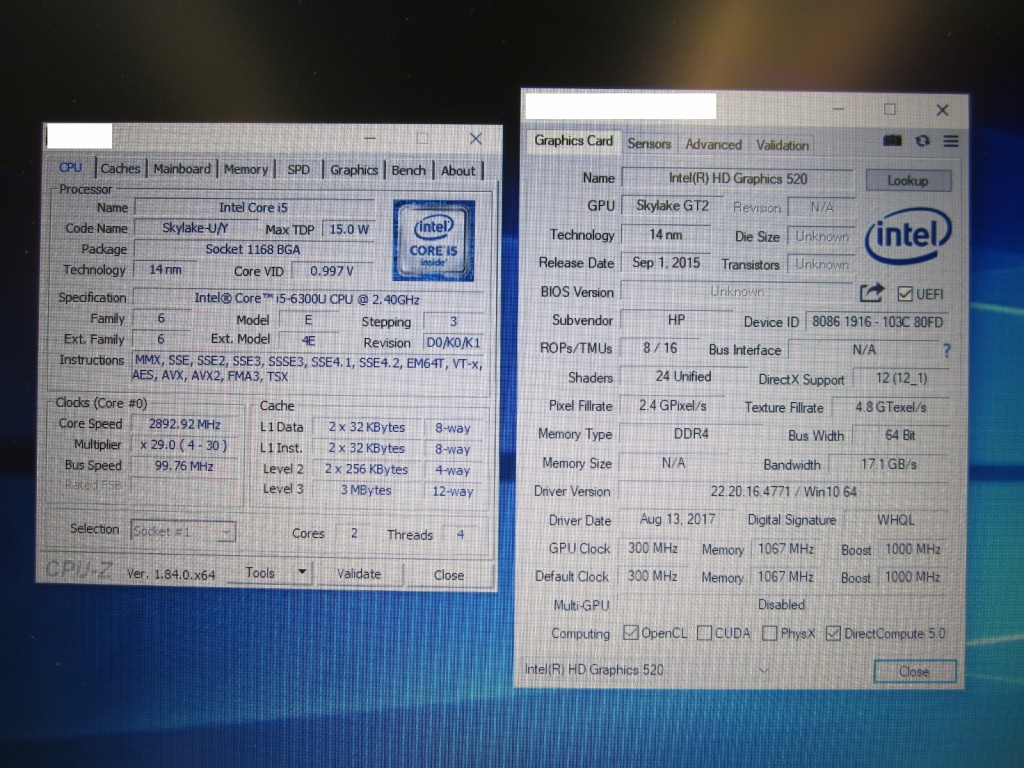The image size is (1024, 768).
Task: Click the Threads value 4
Action: (x=460, y=534)
